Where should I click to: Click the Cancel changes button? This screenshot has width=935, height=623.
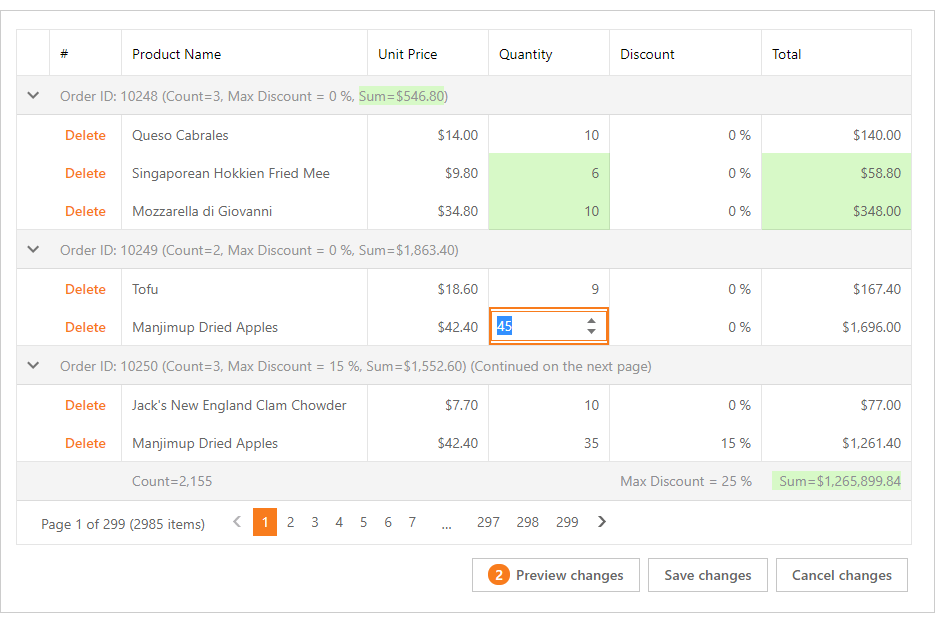click(x=841, y=575)
